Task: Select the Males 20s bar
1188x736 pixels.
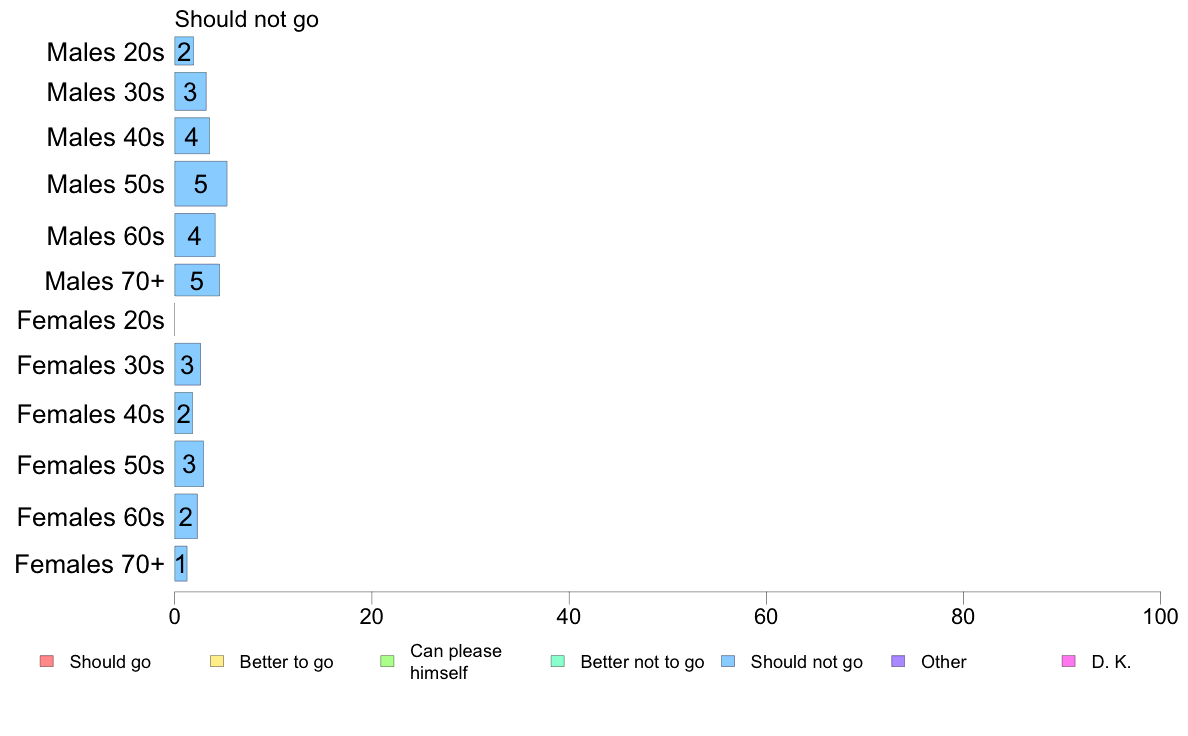Action: click(x=184, y=52)
